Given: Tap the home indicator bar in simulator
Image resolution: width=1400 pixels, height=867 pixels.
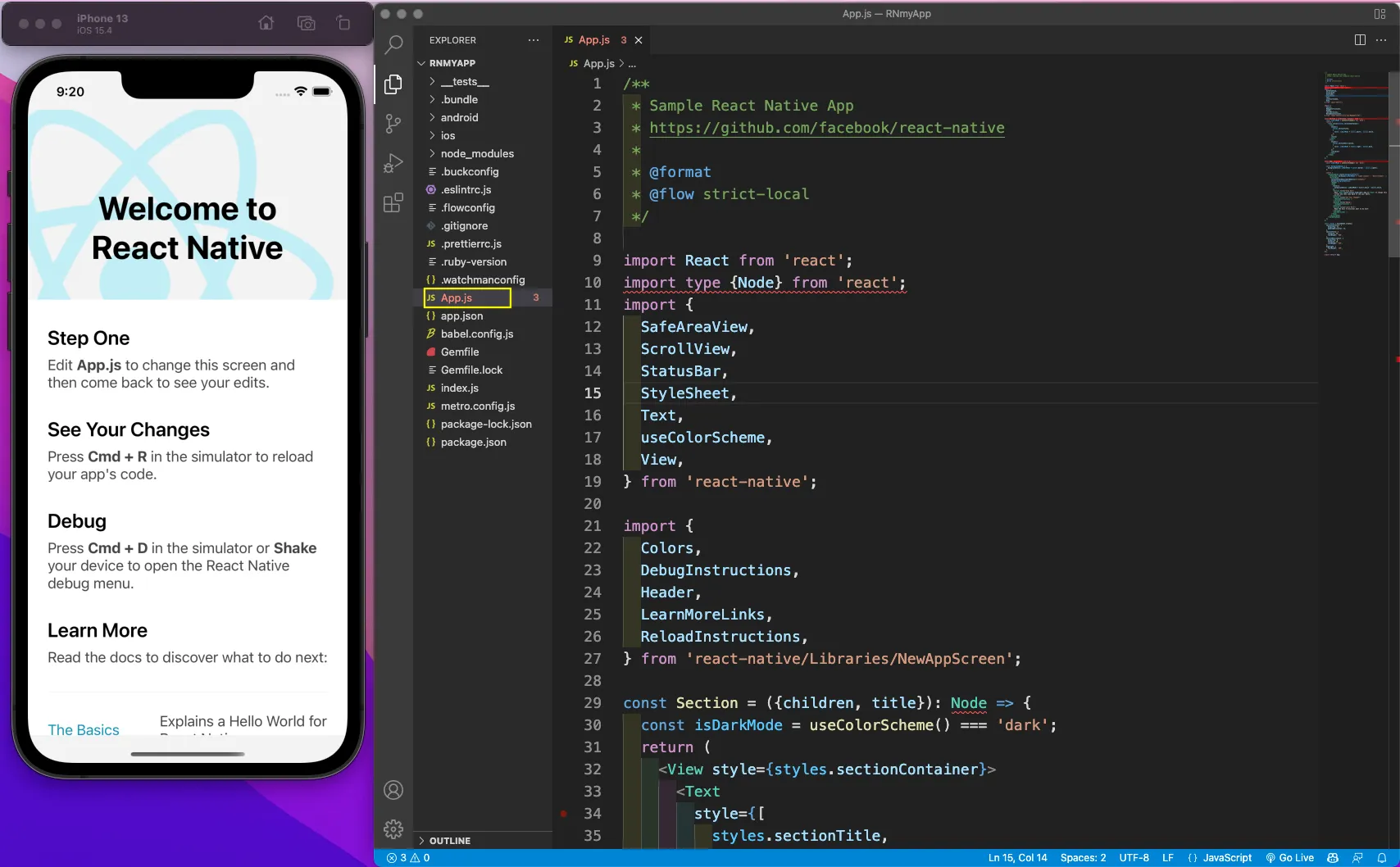Looking at the screenshot, I should click(x=188, y=754).
